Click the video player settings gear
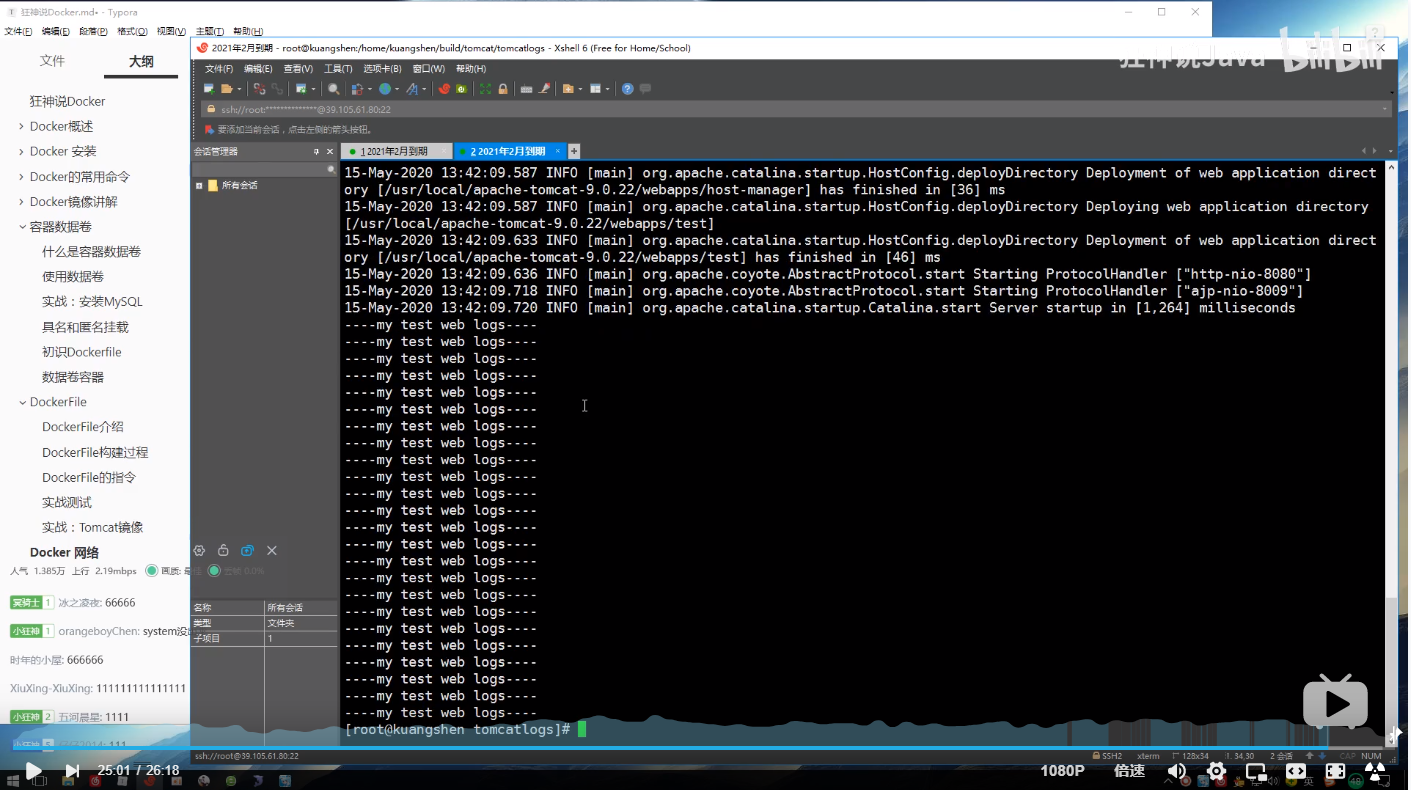Image resolution: width=1411 pixels, height=790 pixels. tap(1216, 771)
